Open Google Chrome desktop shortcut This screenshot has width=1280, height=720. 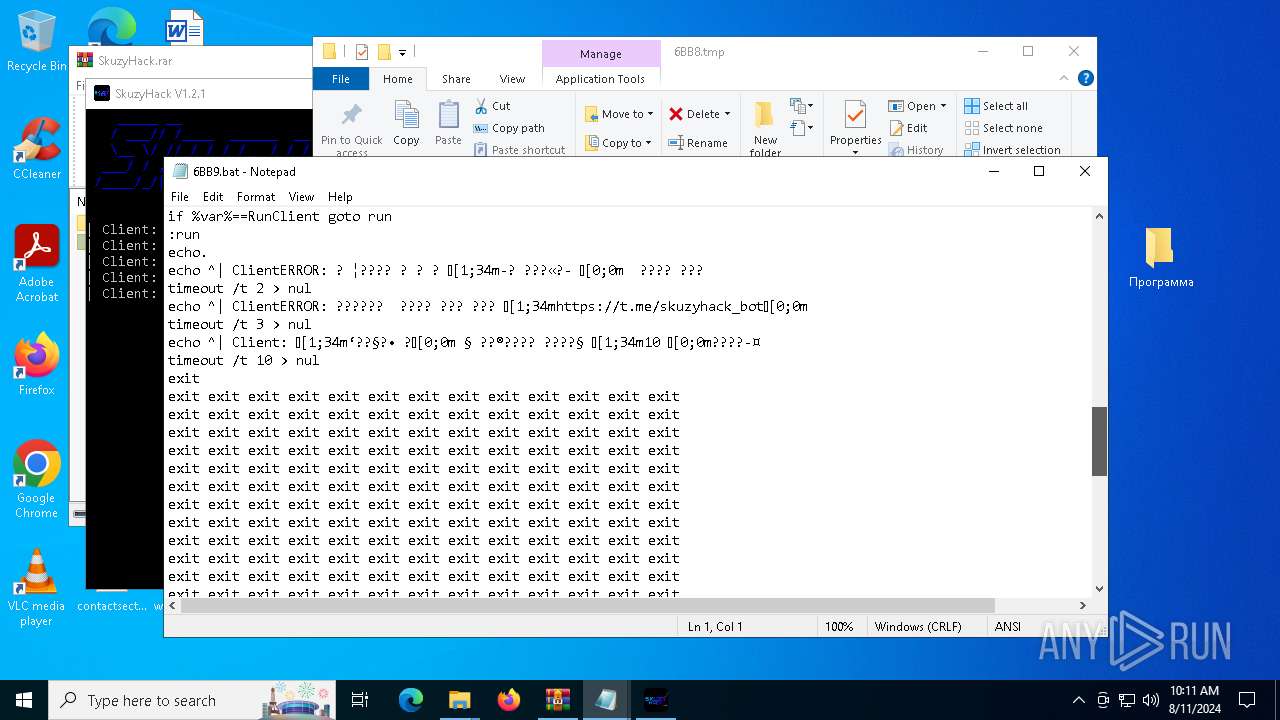[36, 479]
